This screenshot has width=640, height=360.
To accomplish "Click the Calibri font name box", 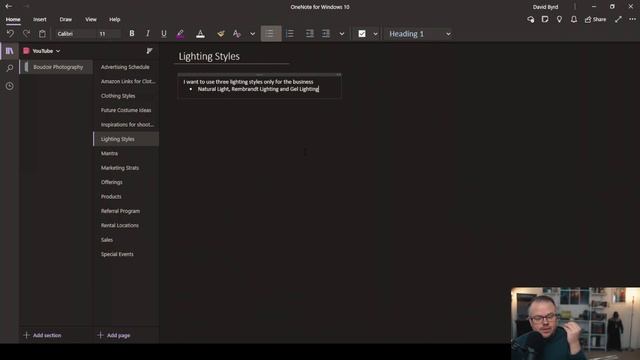I will pos(75,34).
